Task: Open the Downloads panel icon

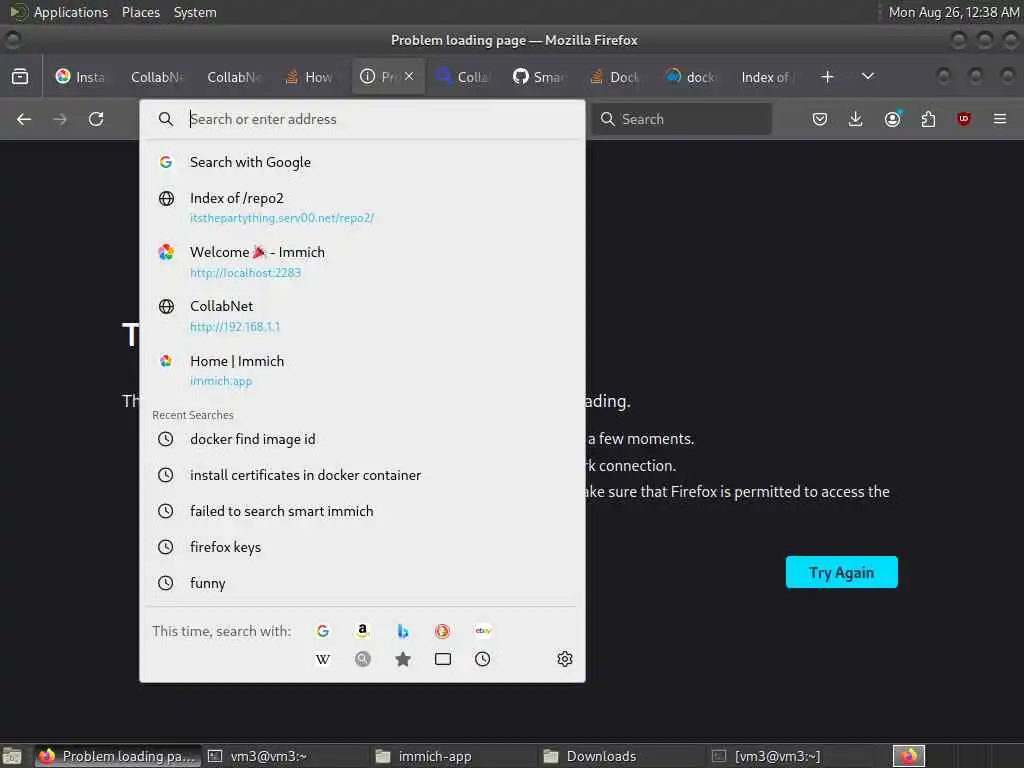Action: tap(856, 119)
